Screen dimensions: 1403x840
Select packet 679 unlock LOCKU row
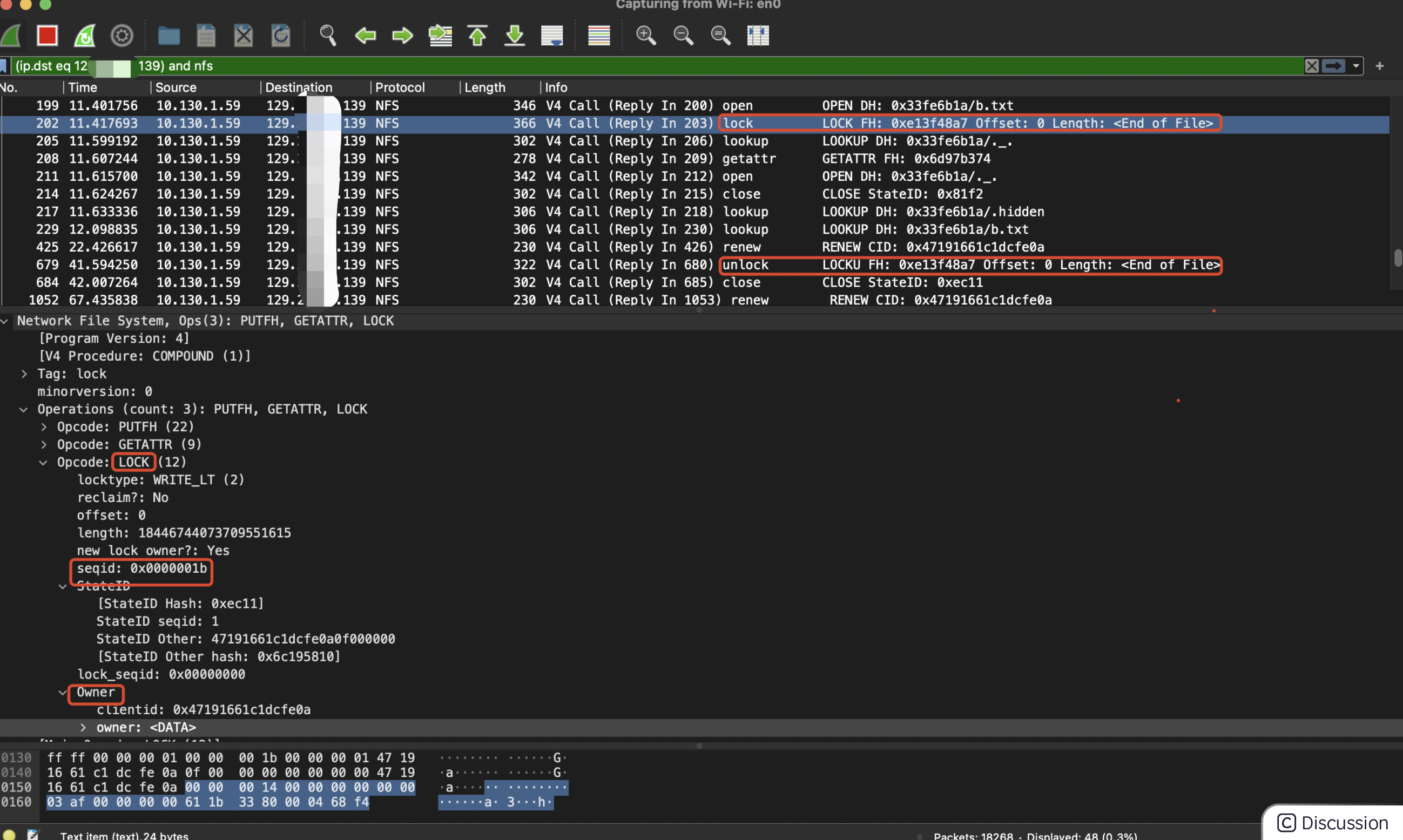tap(694, 265)
